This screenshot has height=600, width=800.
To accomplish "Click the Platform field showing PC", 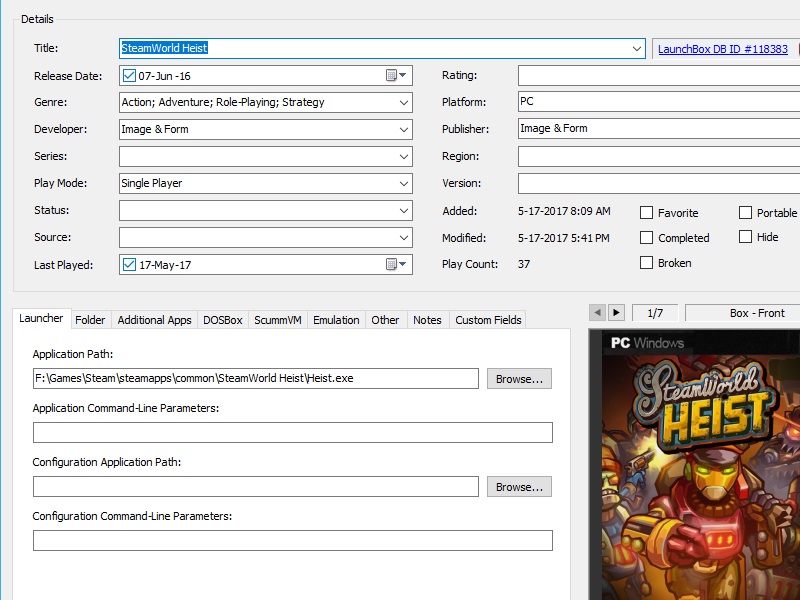I will click(659, 102).
